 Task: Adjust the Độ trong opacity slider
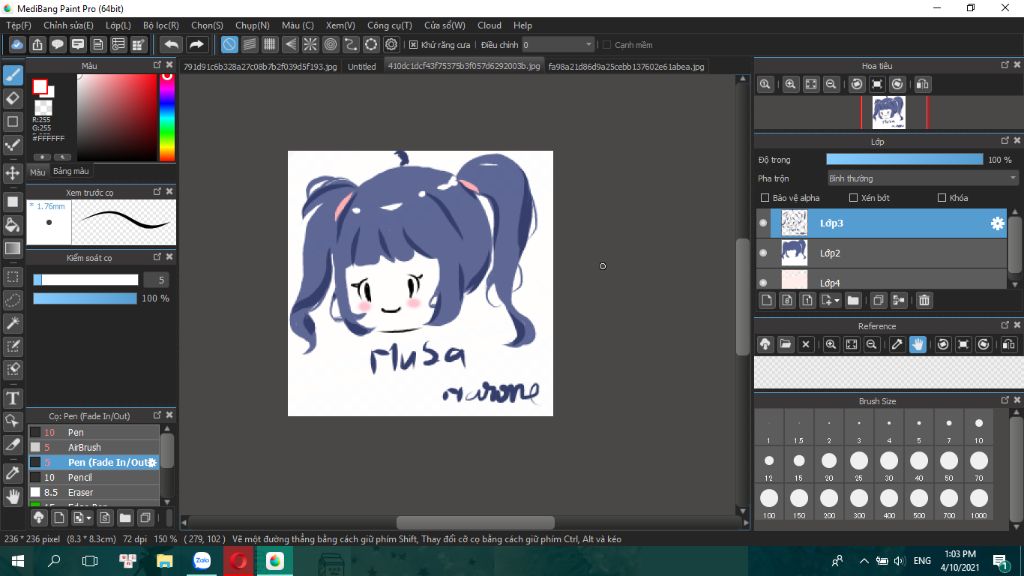tap(904, 159)
